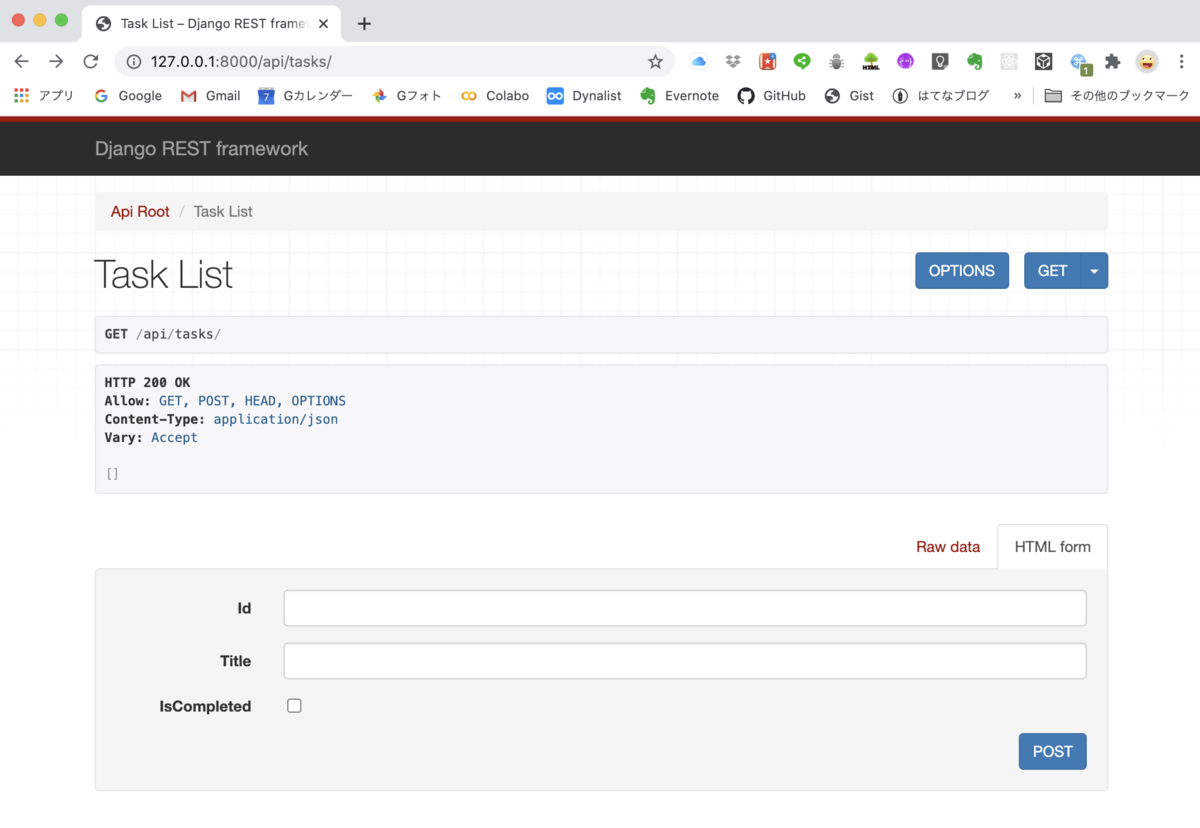This screenshot has width=1200, height=828.
Task: Click the OPTIONS button
Action: tap(962, 271)
